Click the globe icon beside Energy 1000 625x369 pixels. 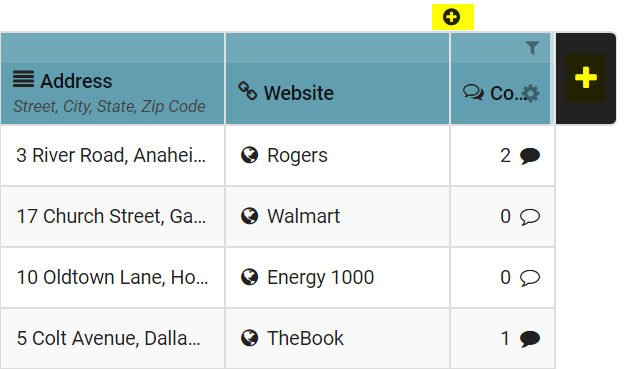click(250, 277)
